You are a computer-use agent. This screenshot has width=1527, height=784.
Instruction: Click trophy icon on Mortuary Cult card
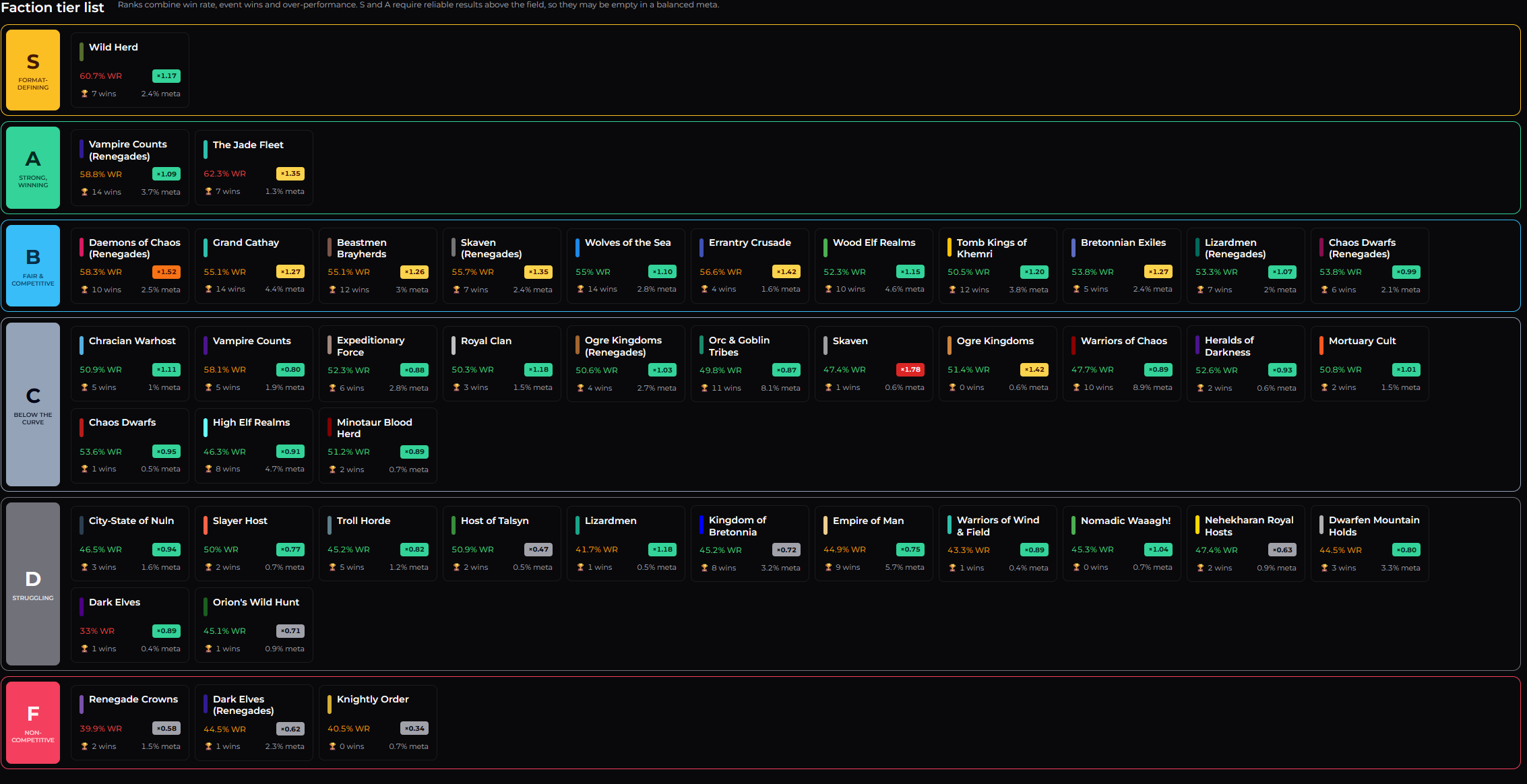pyautogui.click(x=1324, y=387)
